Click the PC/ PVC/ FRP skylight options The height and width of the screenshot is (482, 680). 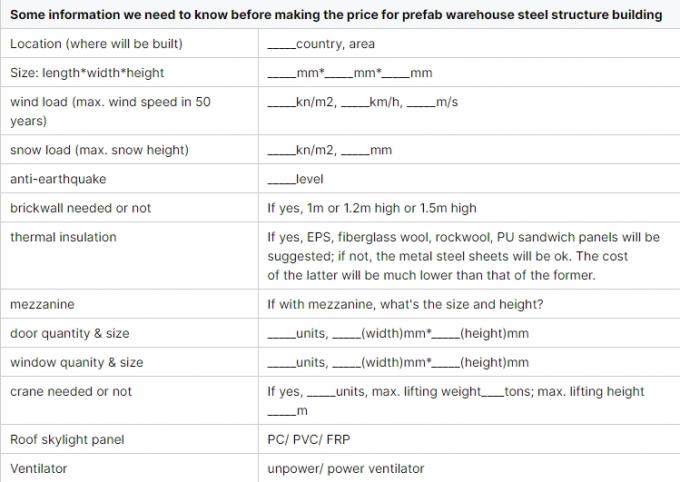coord(309,439)
